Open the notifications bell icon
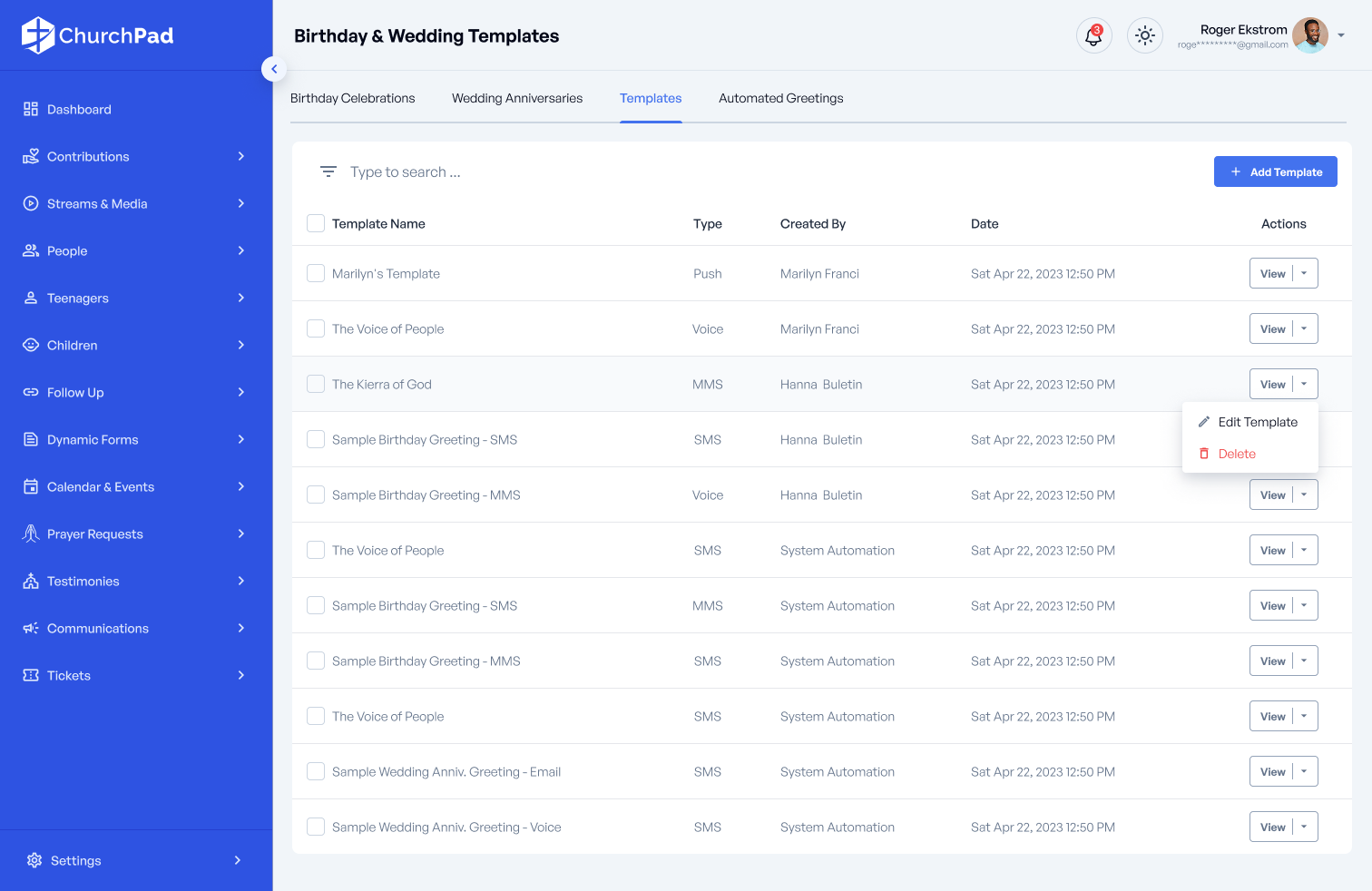 pos(1093,36)
